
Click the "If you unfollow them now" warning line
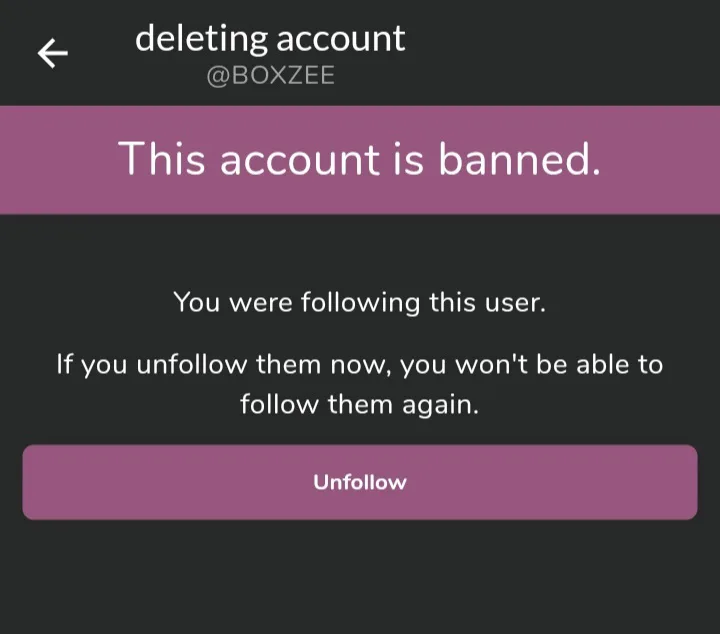point(360,364)
